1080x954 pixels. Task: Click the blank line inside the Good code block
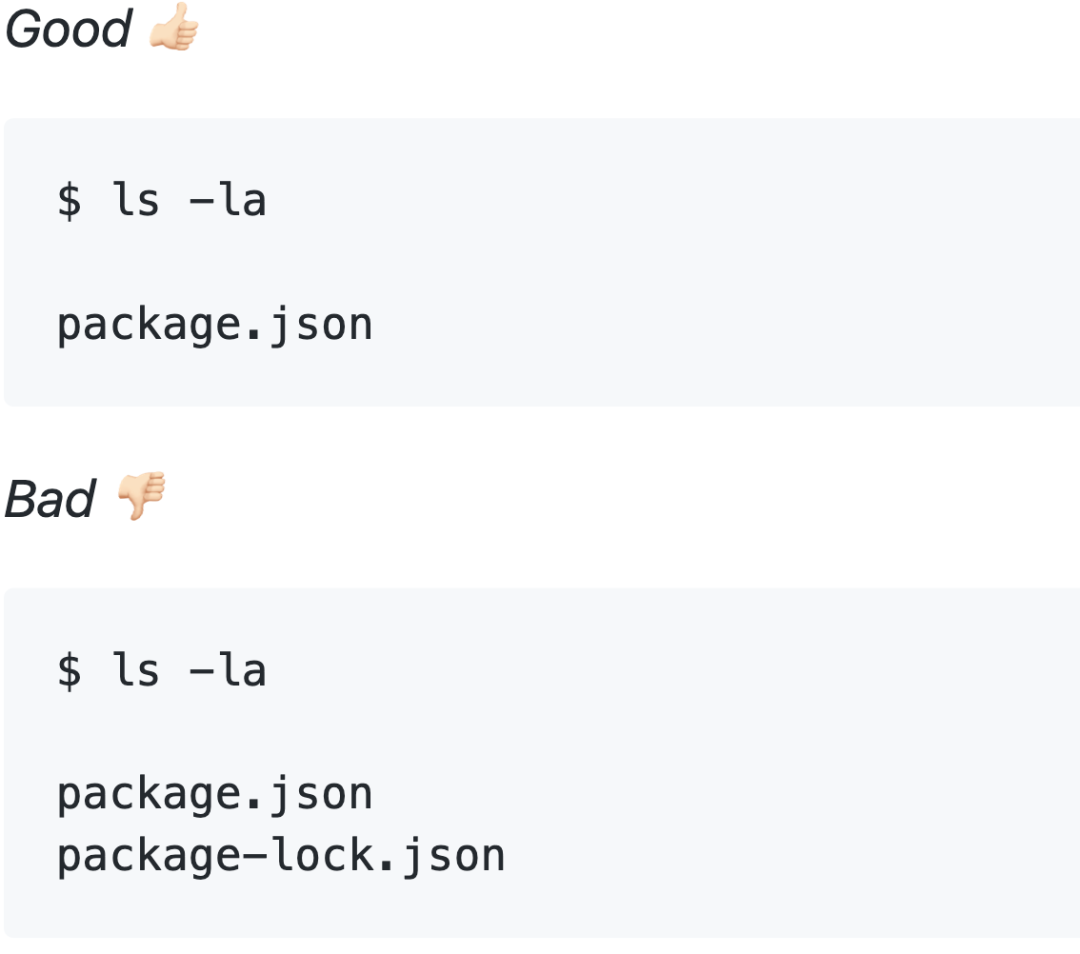pyautogui.click(x=542, y=262)
